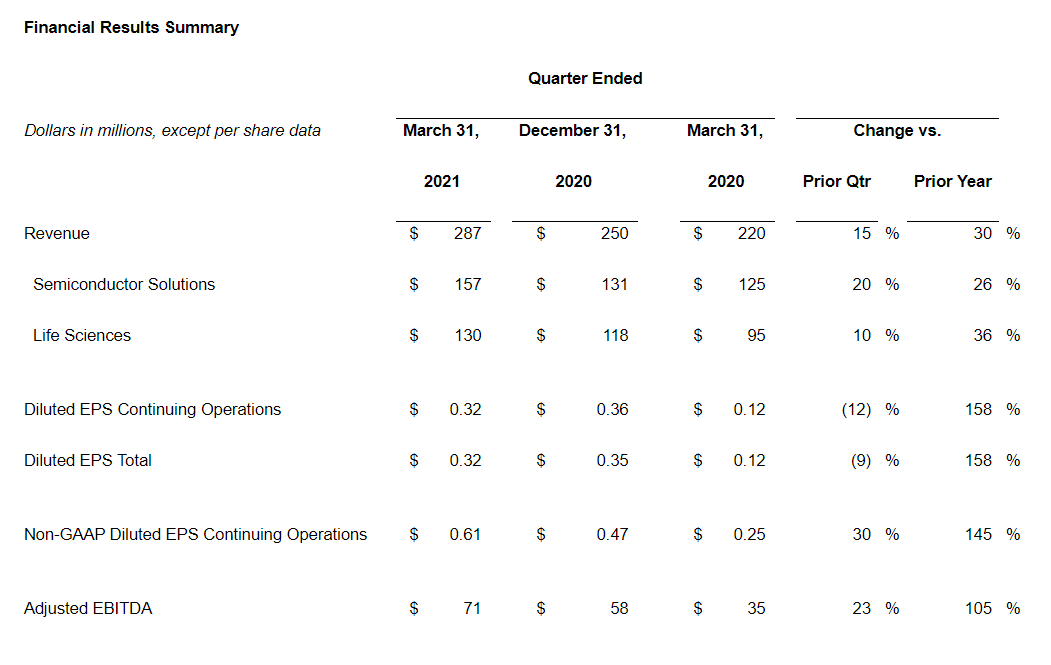Click Non-GAAP Diluted EPS Continuing Operations label

click(x=195, y=534)
